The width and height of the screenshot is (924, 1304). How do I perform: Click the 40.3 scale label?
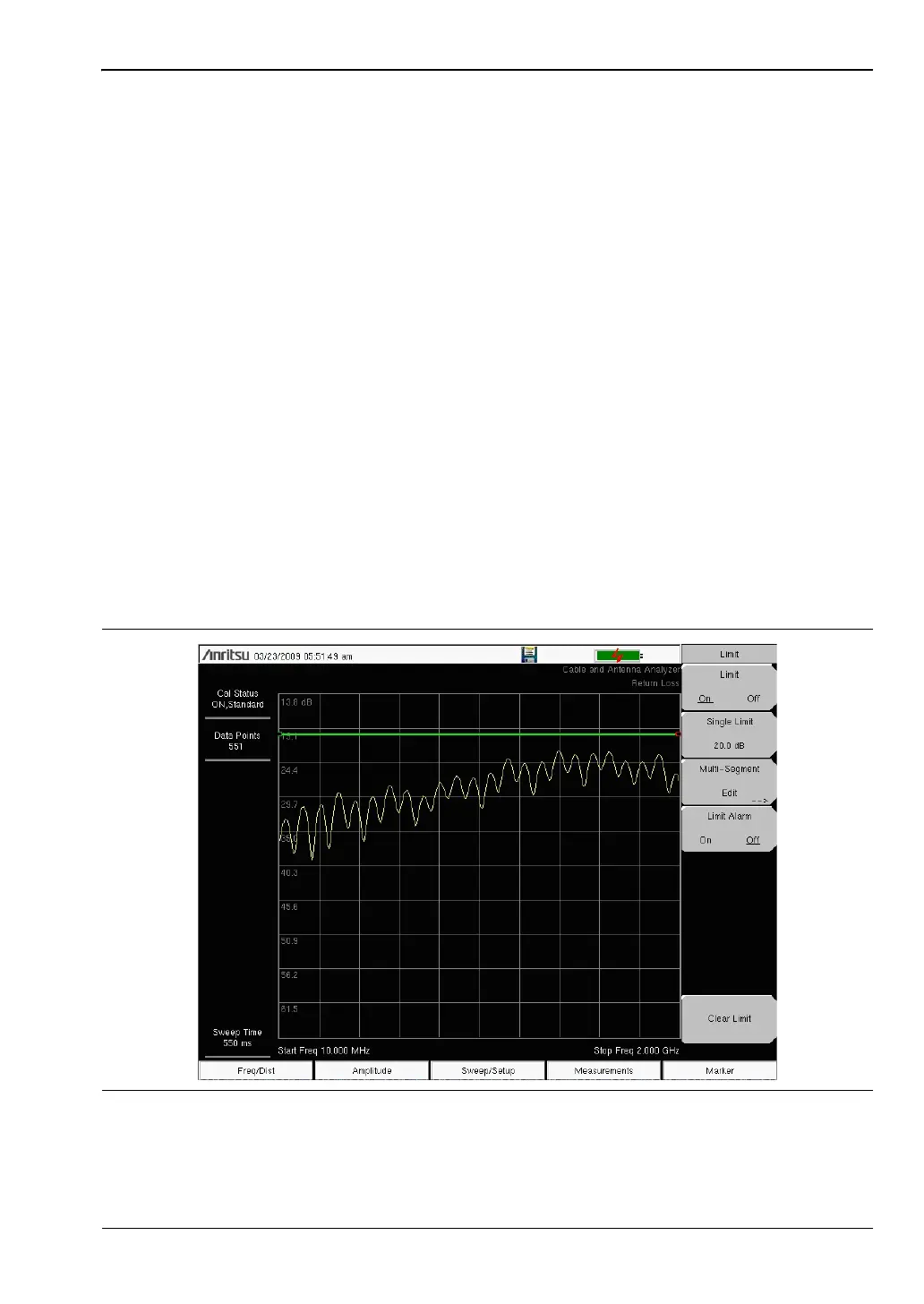point(289,872)
